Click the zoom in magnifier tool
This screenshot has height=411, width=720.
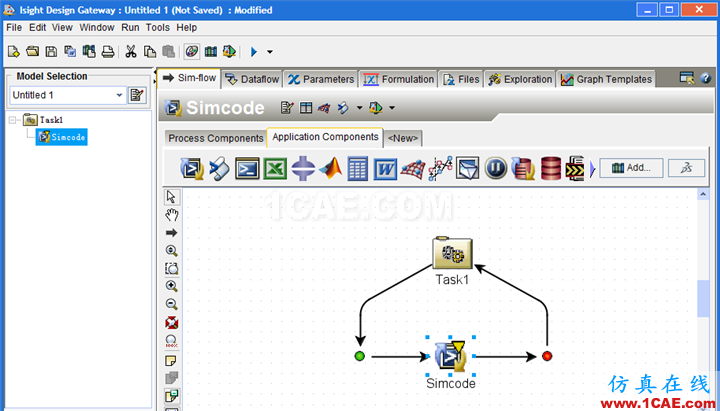172,286
